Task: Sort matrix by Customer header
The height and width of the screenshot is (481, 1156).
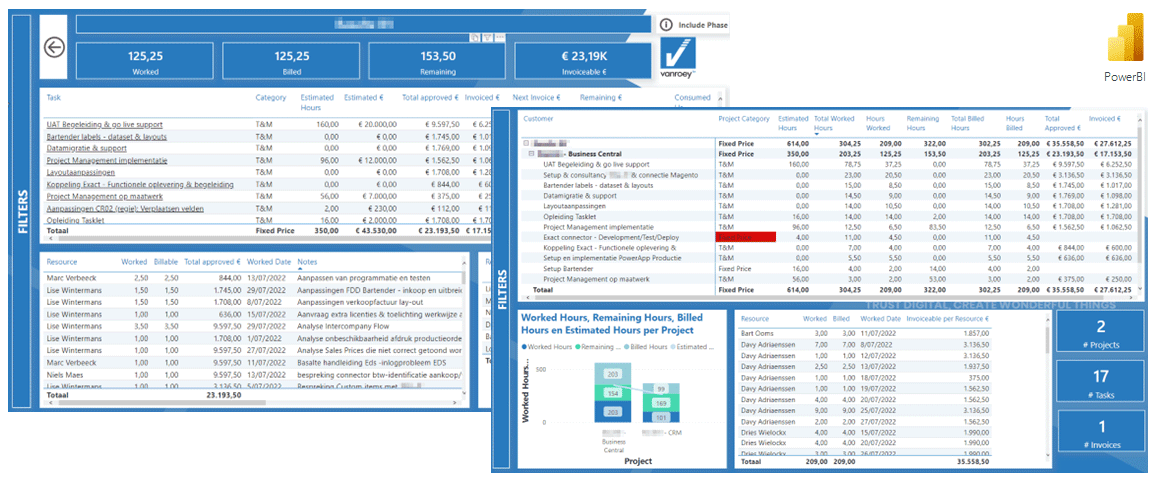Action: pos(540,118)
